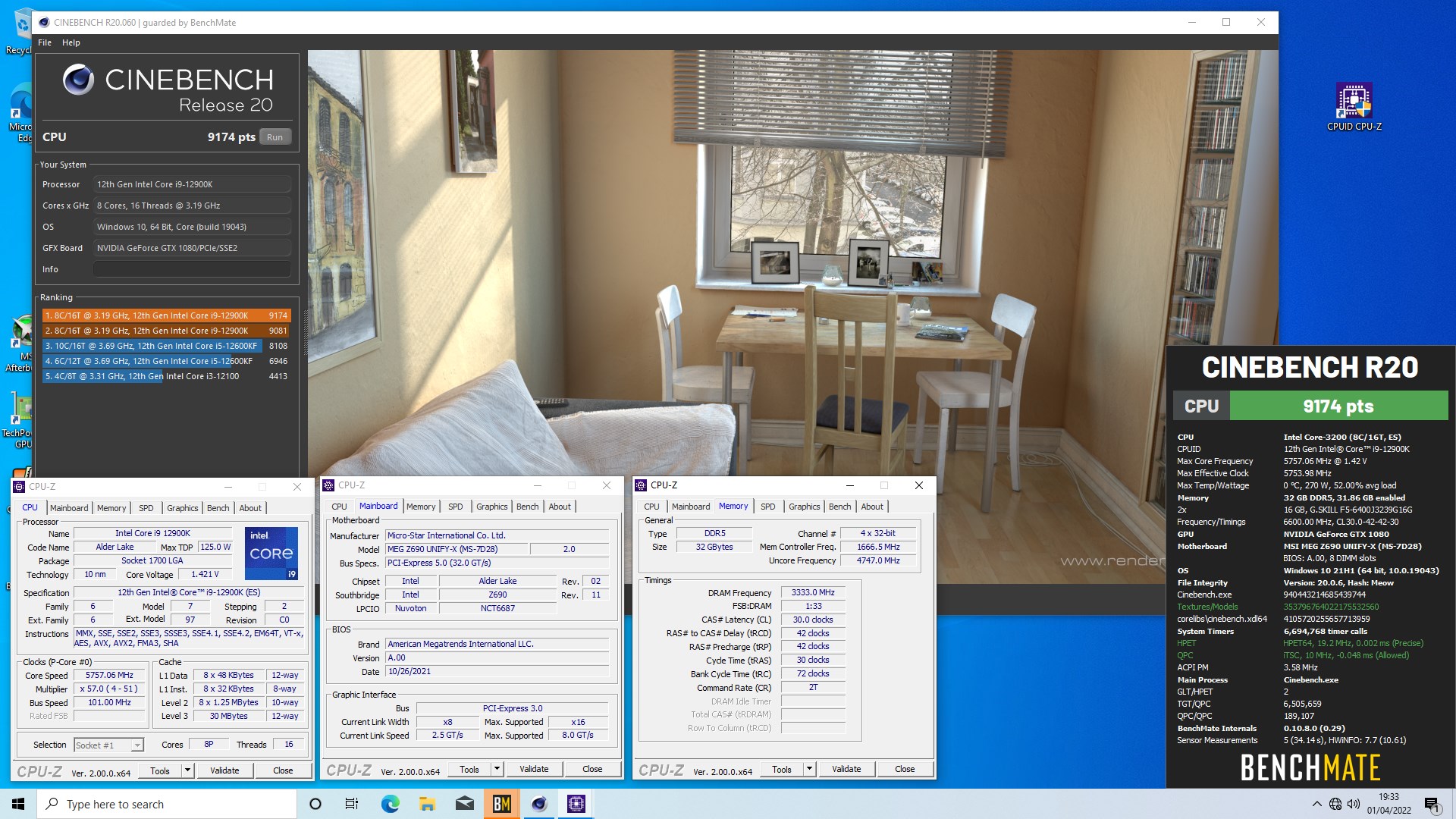This screenshot has height=819, width=1456.
Task: Click the Cinebench icon in the title bar
Action: pos(44,23)
